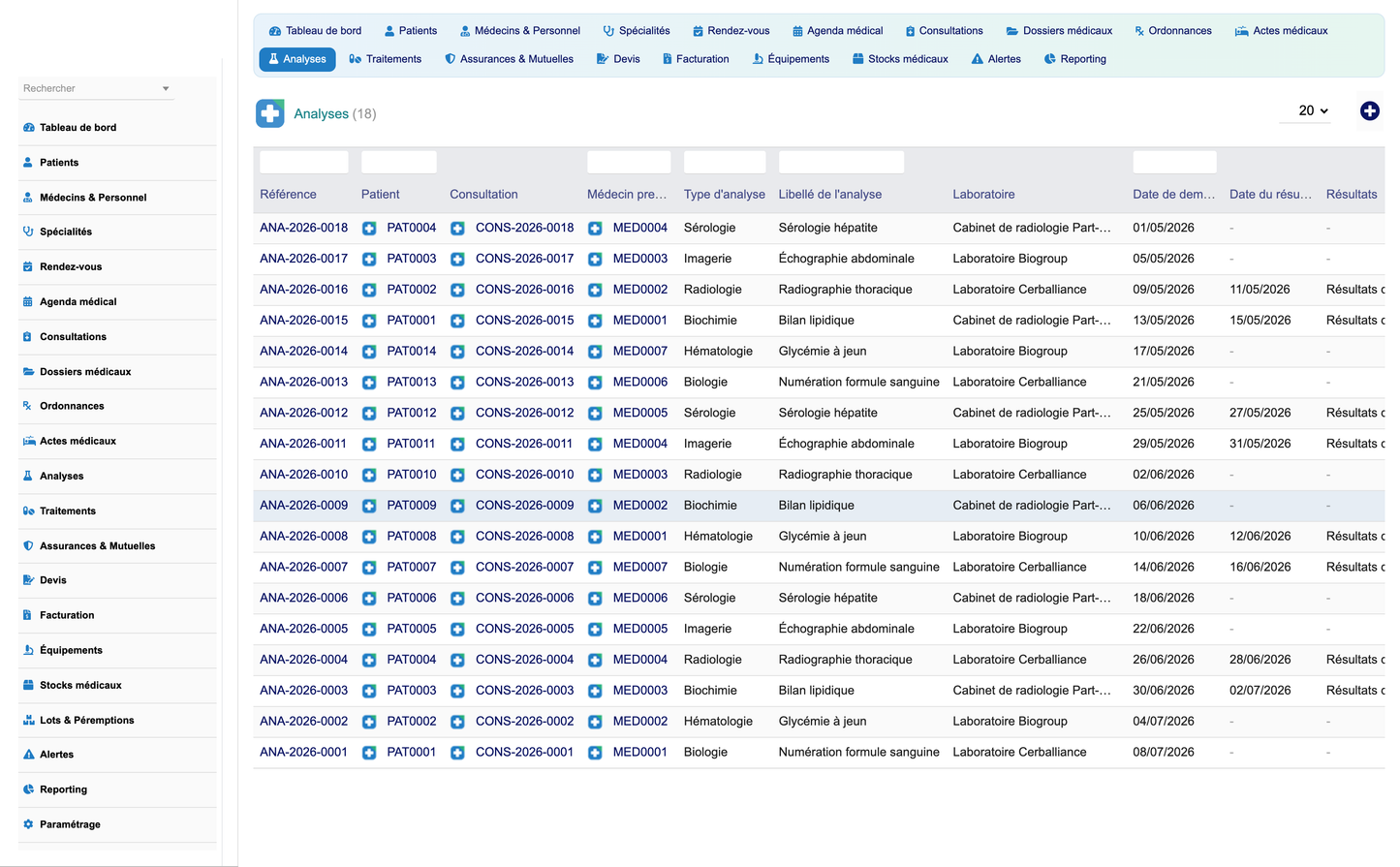This screenshot has width=1400, height=867.
Task: Go to the Consultations top tab
Action: 944,31
